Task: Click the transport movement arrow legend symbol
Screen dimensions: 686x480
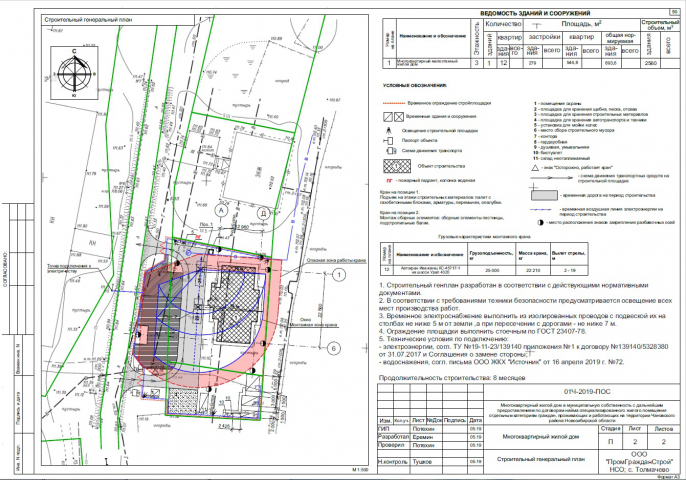Action: click(551, 178)
